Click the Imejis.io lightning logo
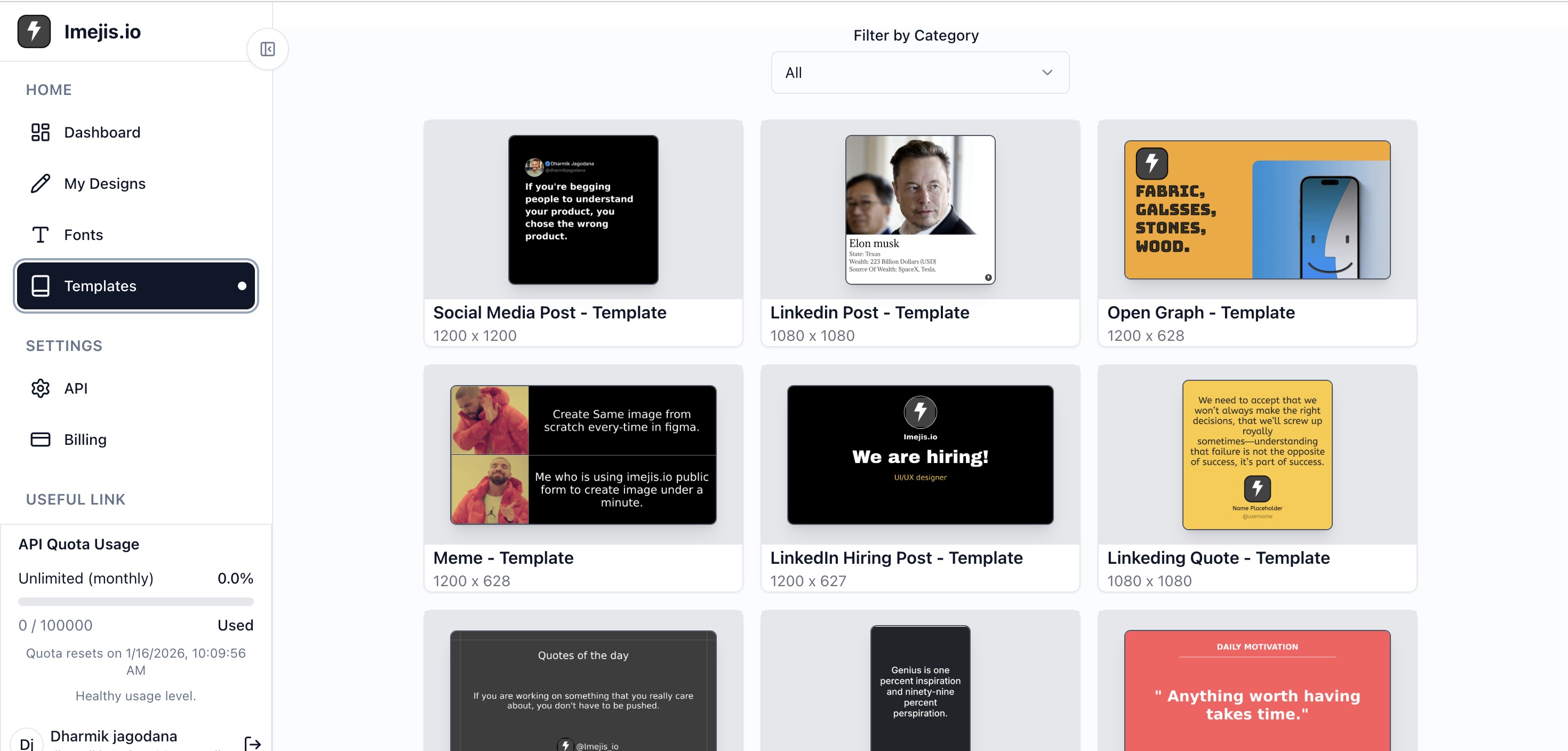This screenshot has height=751, width=1568. (x=34, y=31)
